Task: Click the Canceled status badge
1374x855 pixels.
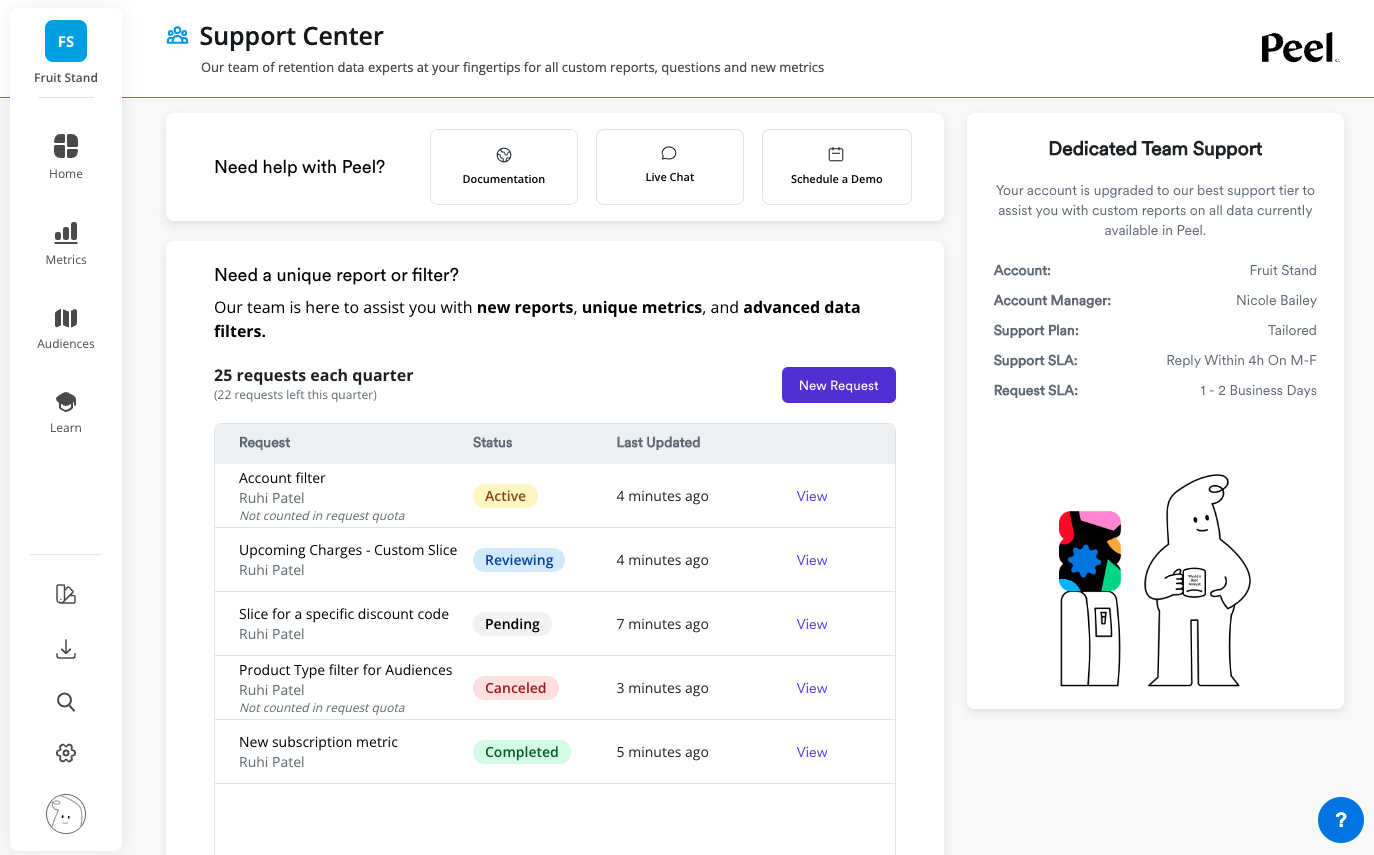Action: pyautogui.click(x=516, y=688)
